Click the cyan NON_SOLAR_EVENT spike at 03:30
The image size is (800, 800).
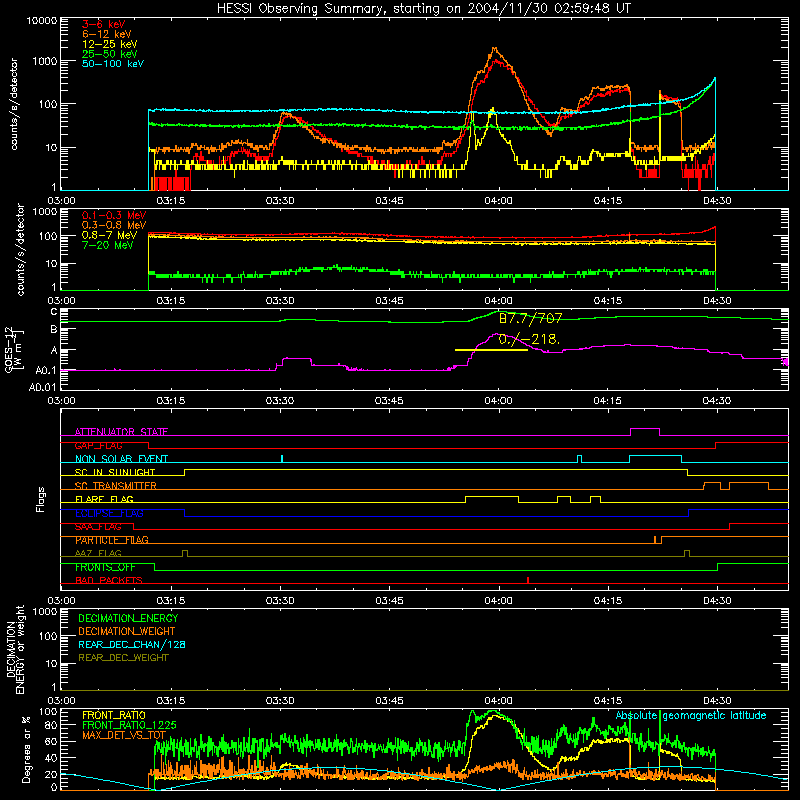[282, 458]
